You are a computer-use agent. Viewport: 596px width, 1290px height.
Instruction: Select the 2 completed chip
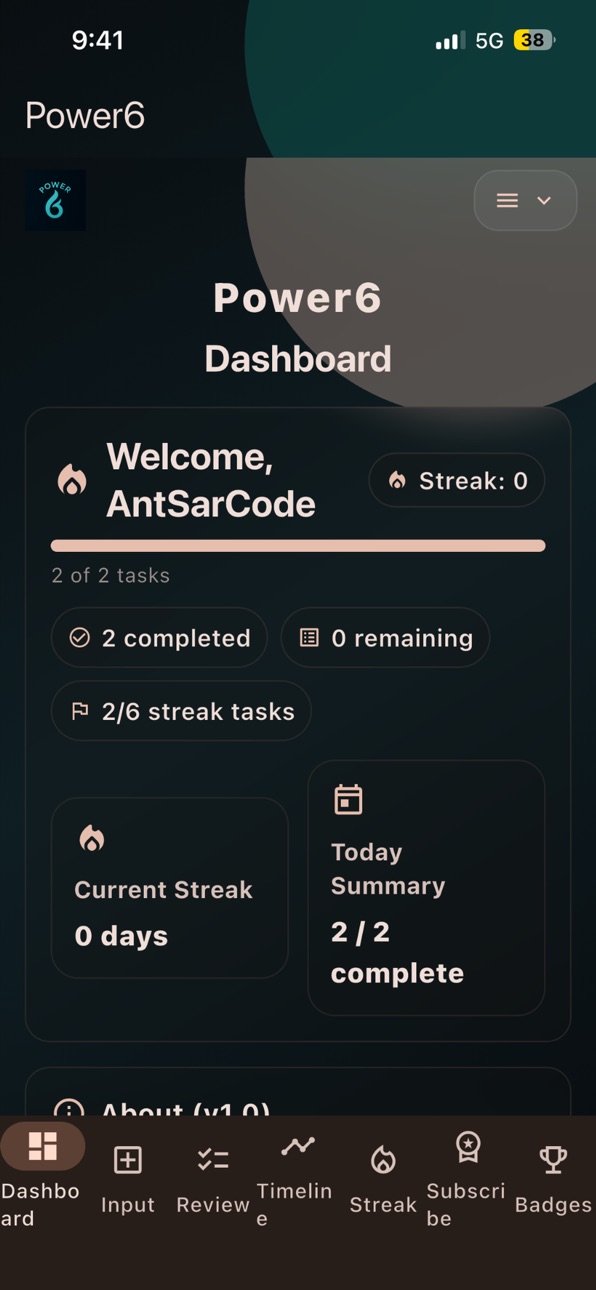(159, 638)
